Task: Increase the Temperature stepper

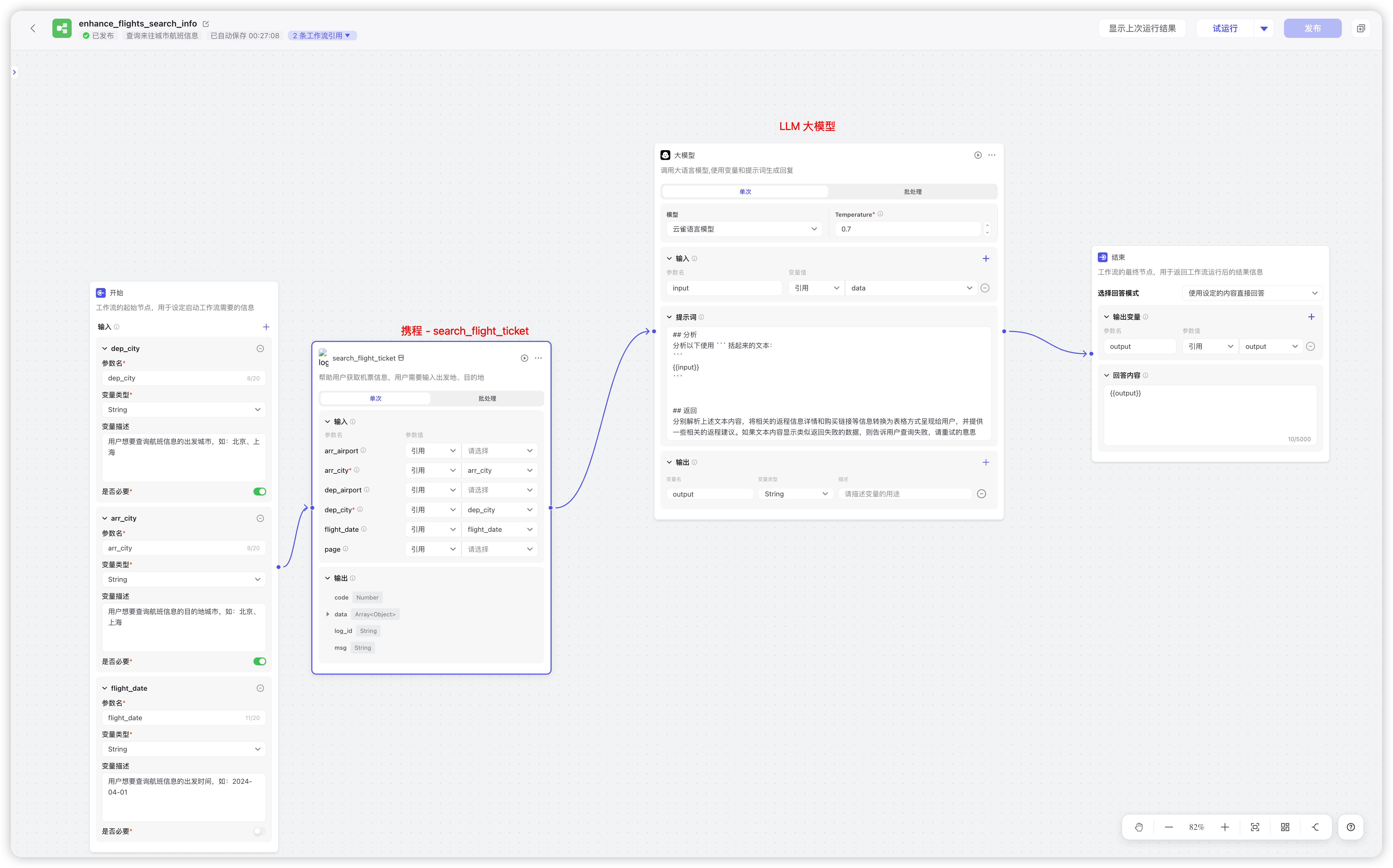Action: coord(987,225)
